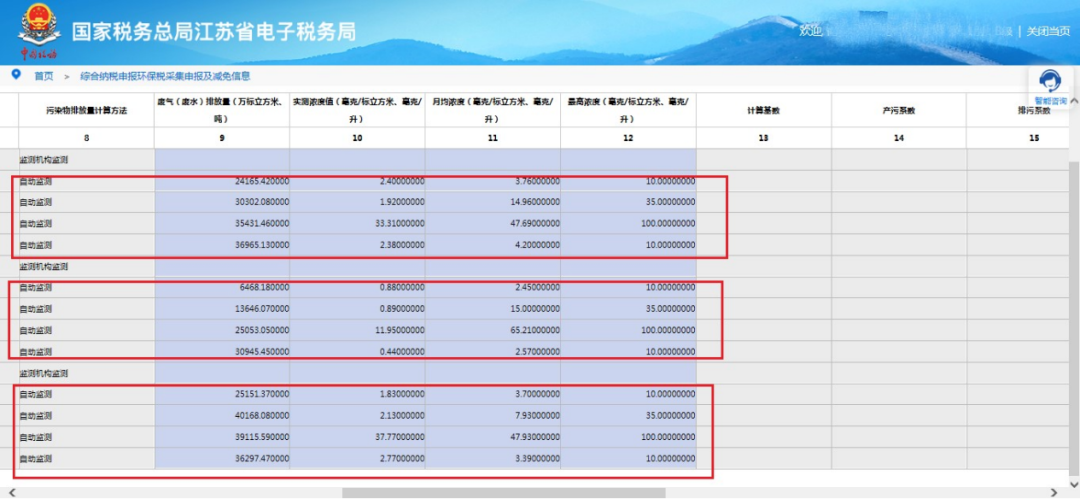This screenshot has height=499, width=1080.
Task: Click the monthly average cell 65.21000000
Action: (x=492, y=330)
